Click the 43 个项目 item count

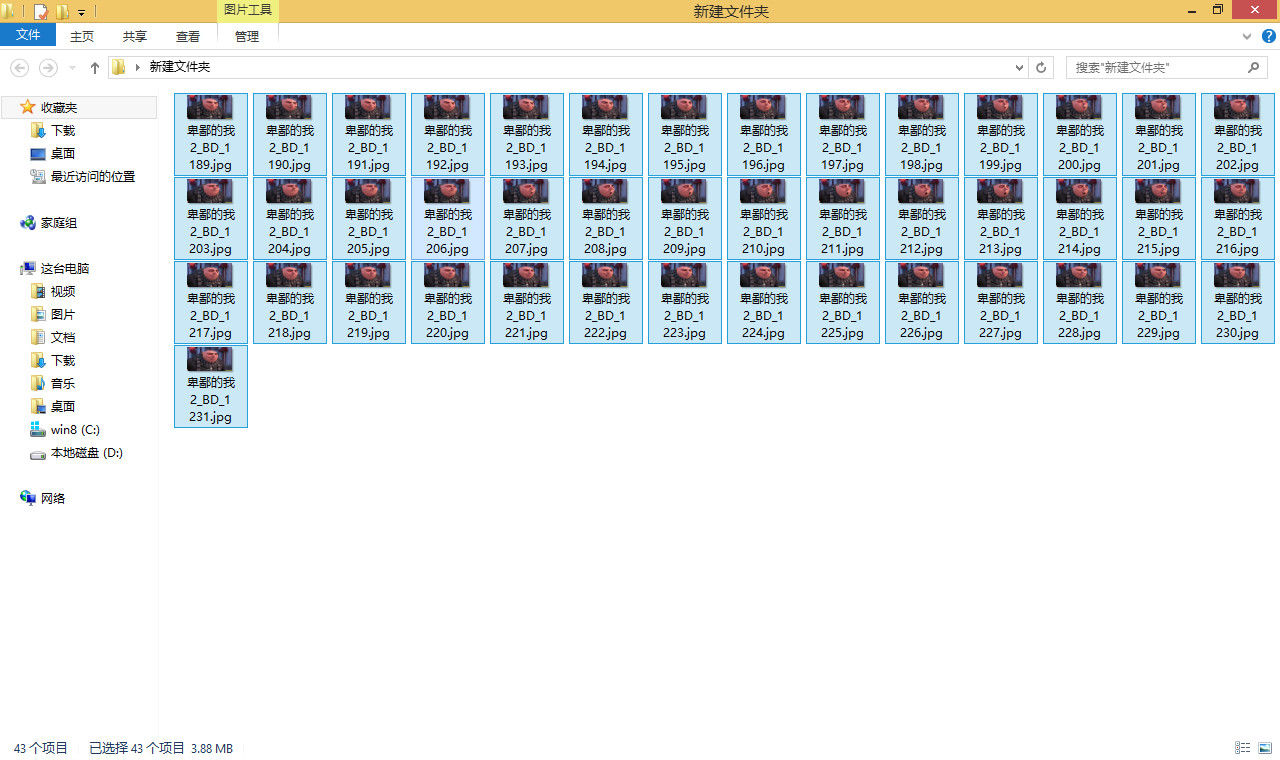(x=41, y=748)
